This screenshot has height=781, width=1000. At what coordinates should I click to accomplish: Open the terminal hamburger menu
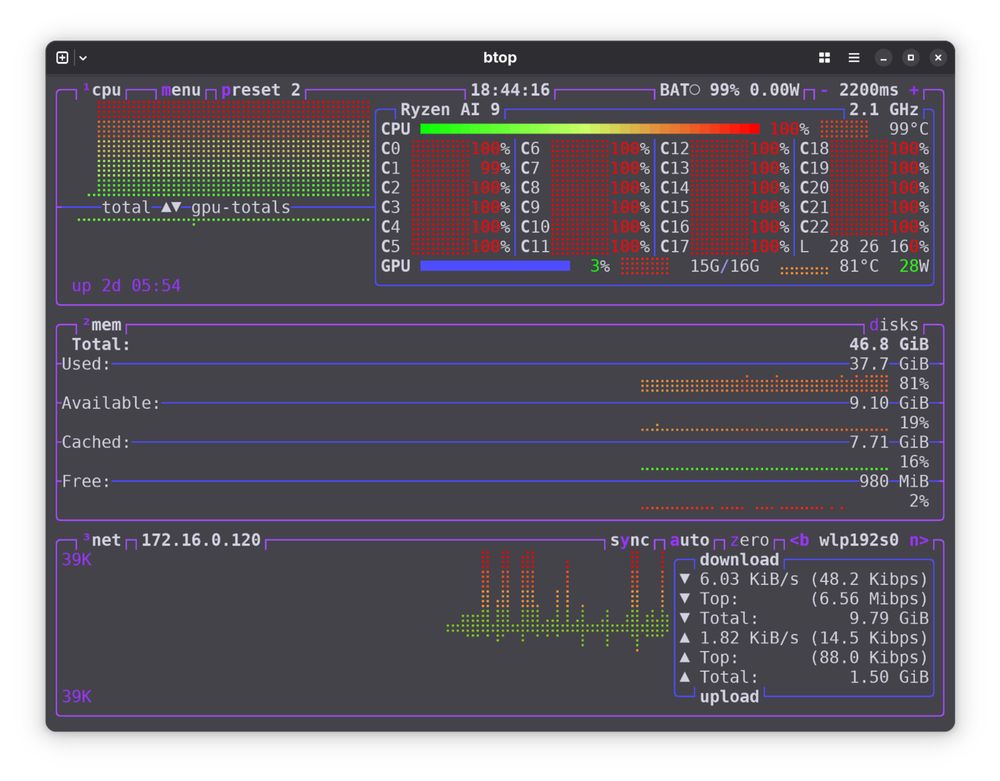click(853, 58)
